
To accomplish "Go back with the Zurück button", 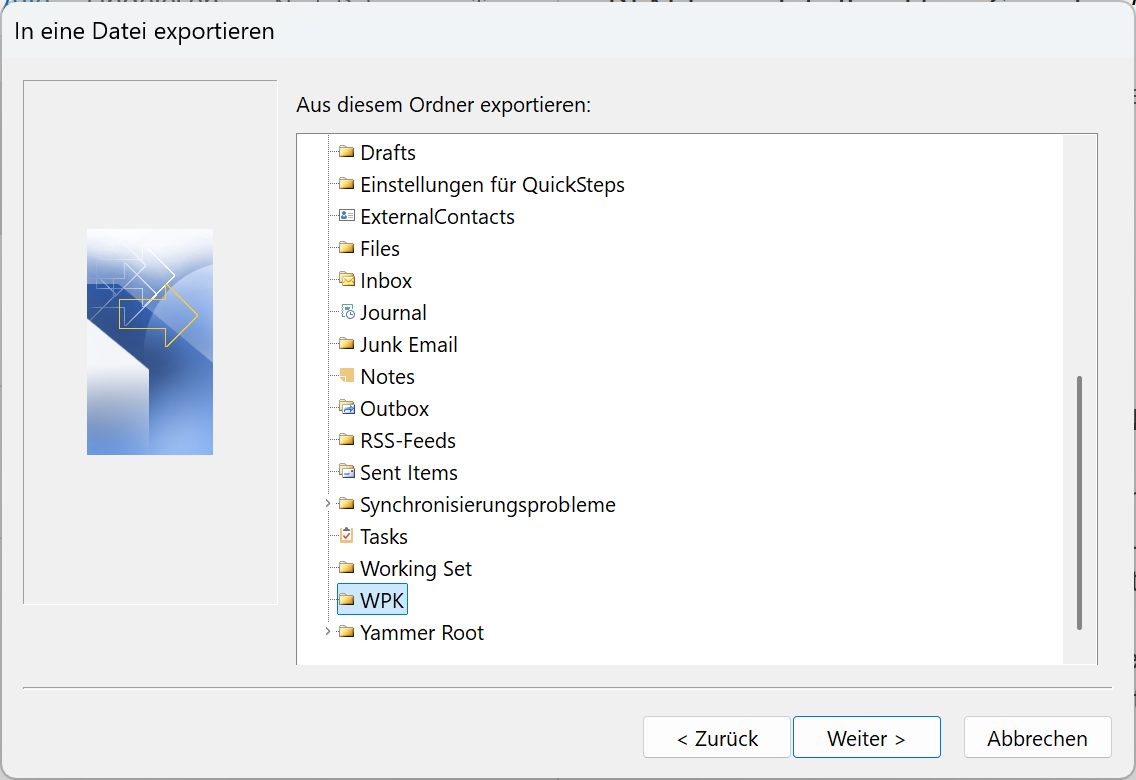I will pos(717,737).
